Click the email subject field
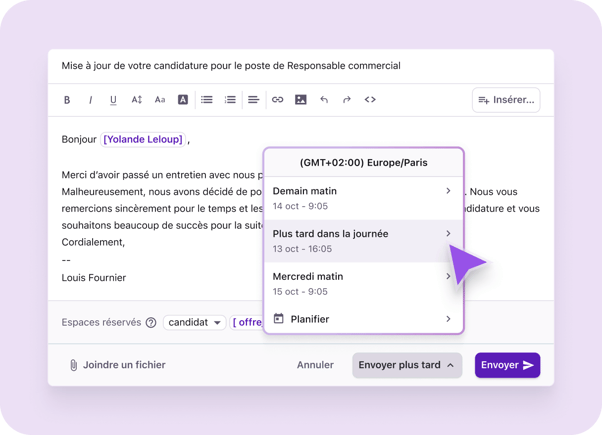Viewport: 602px width, 435px height. tap(301, 66)
